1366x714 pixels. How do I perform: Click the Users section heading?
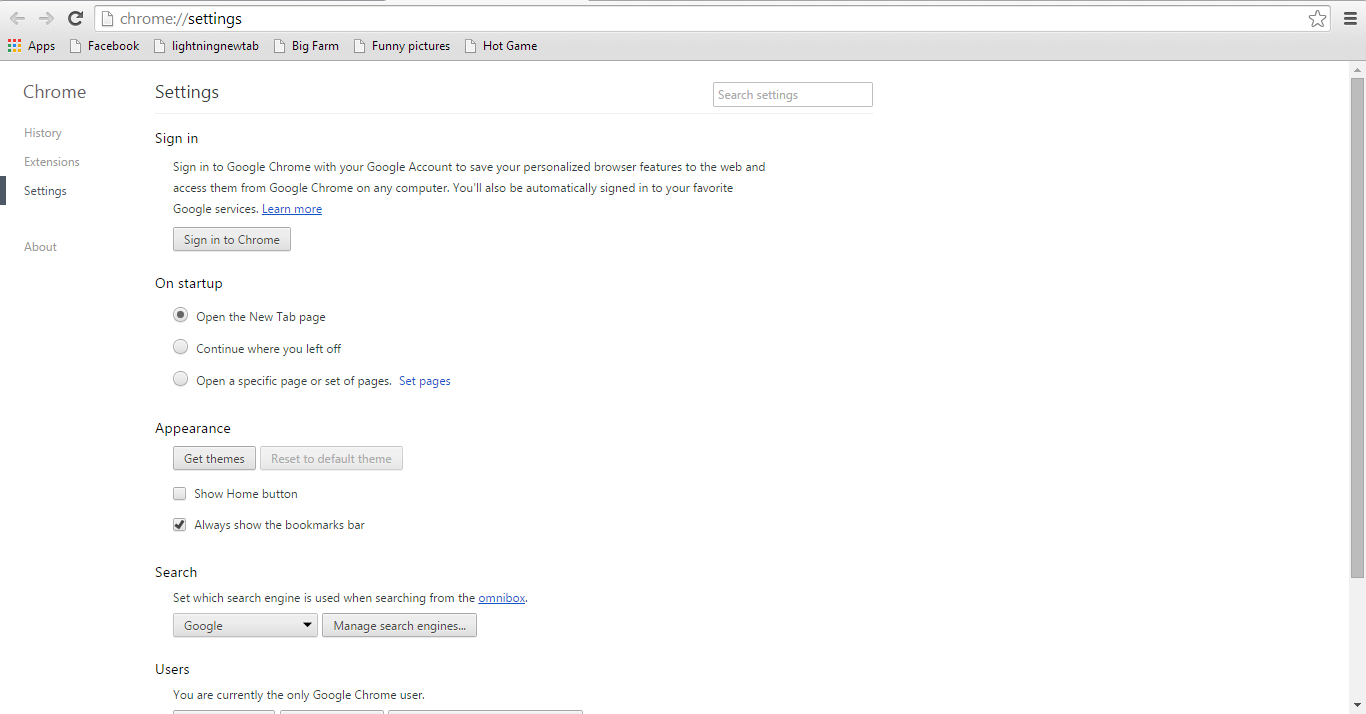tap(172, 670)
